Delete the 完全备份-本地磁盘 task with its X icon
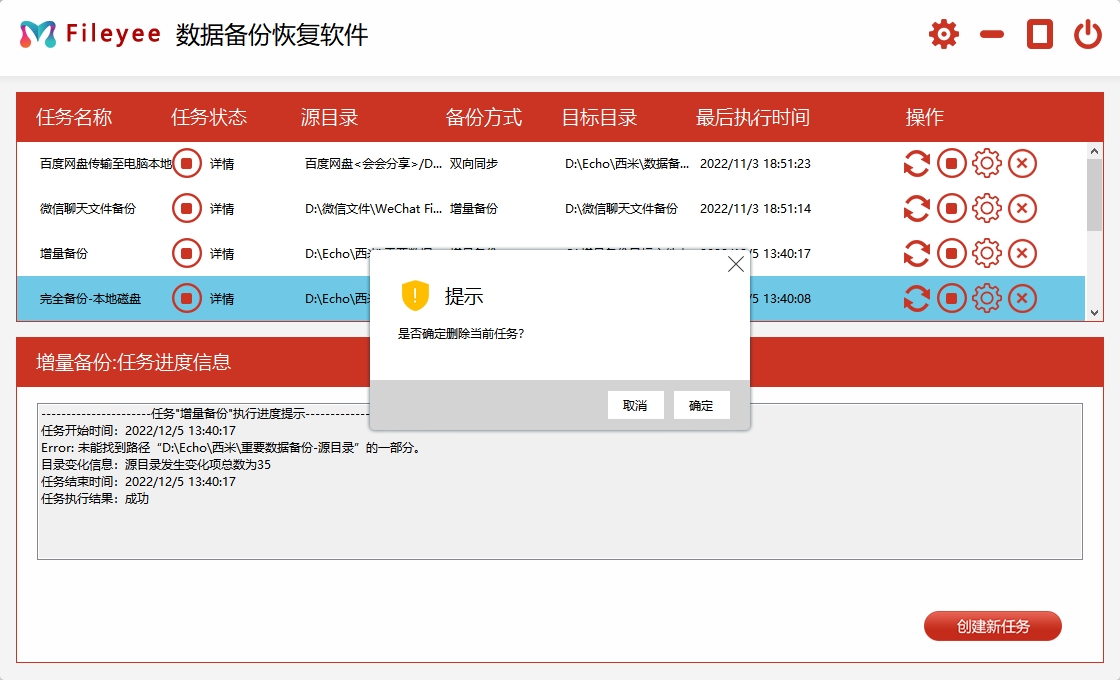This screenshot has height=680, width=1120. [1022, 298]
